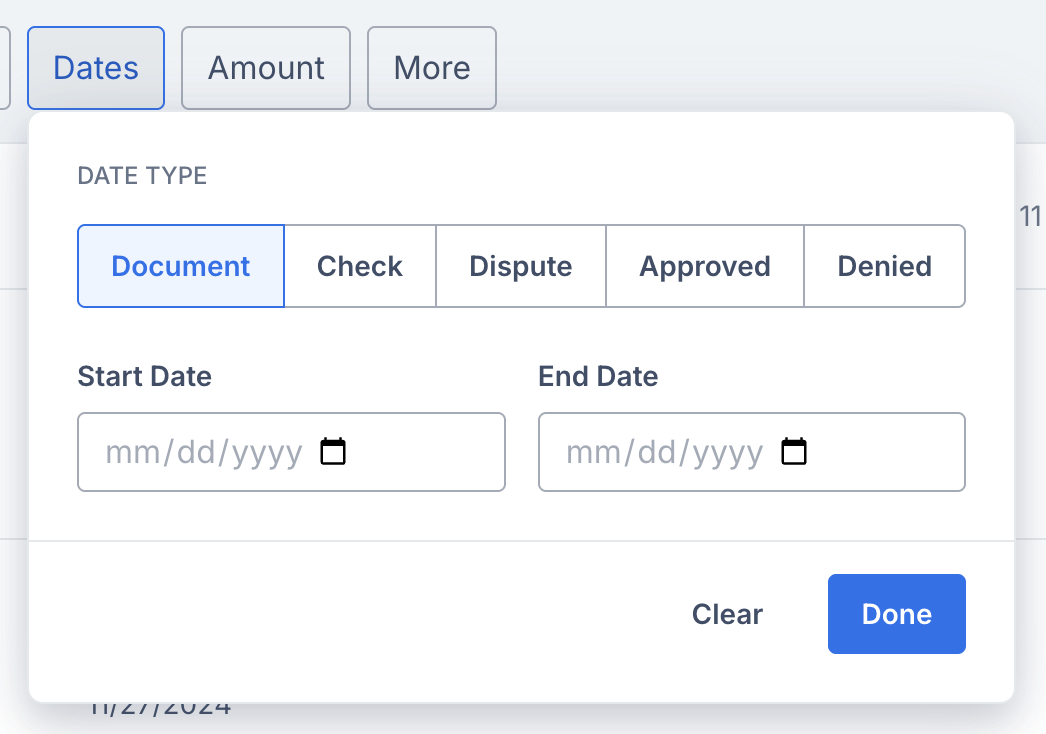1046x734 pixels.
Task: Focus the End Date input field
Action: tap(752, 452)
